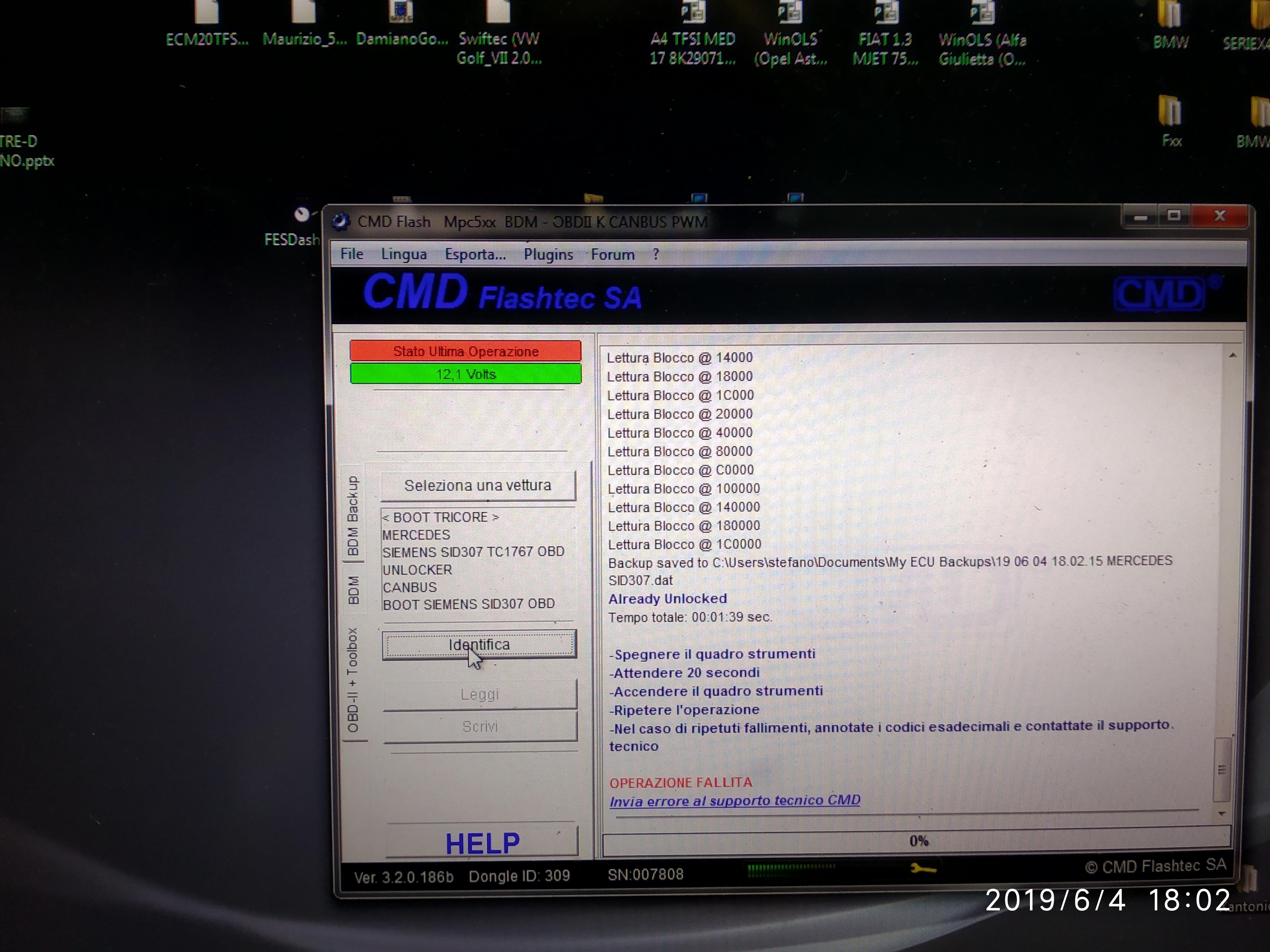Image resolution: width=1270 pixels, height=952 pixels.
Task: Open the Lingua menu
Action: pyautogui.click(x=404, y=254)
